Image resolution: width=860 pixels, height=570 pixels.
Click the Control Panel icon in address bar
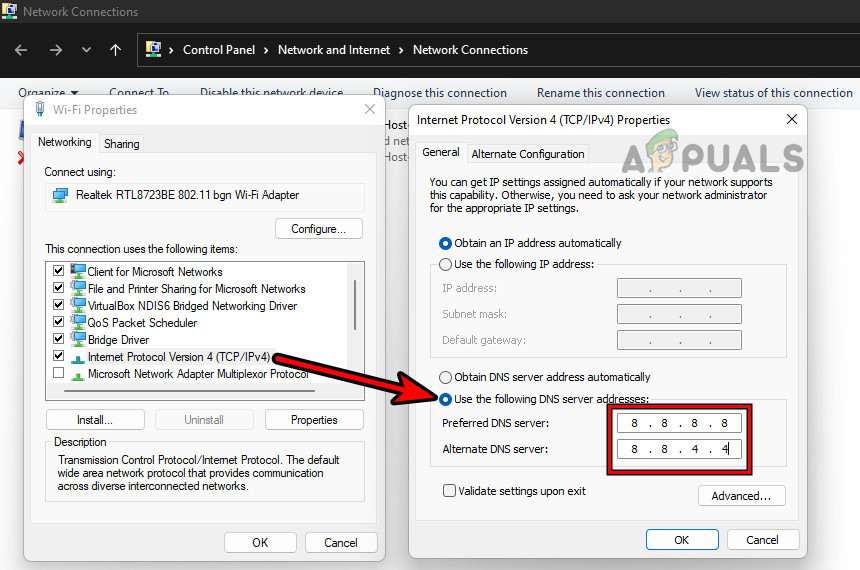coord(154,49)
